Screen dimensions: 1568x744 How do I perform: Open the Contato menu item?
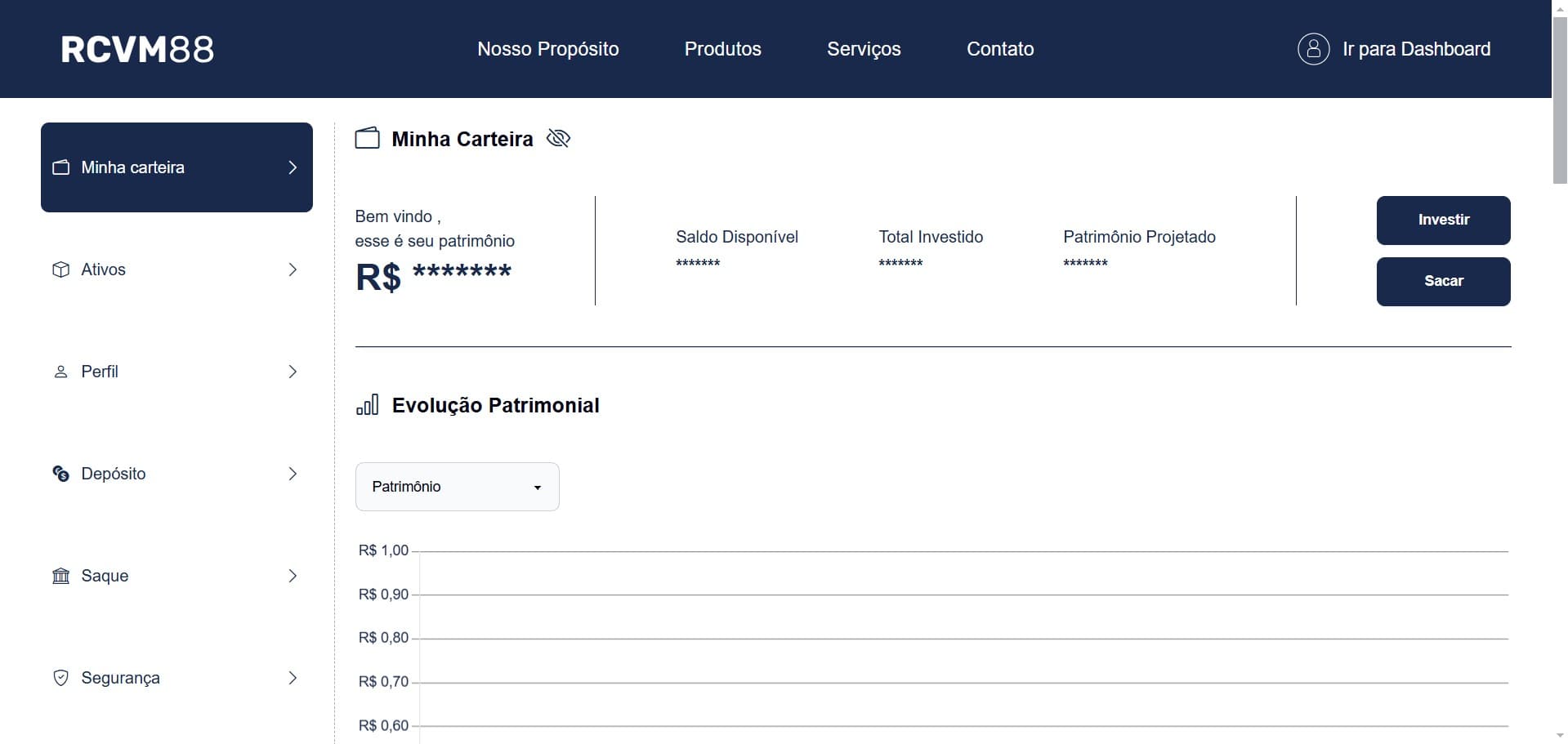(x=1000, y=49)
